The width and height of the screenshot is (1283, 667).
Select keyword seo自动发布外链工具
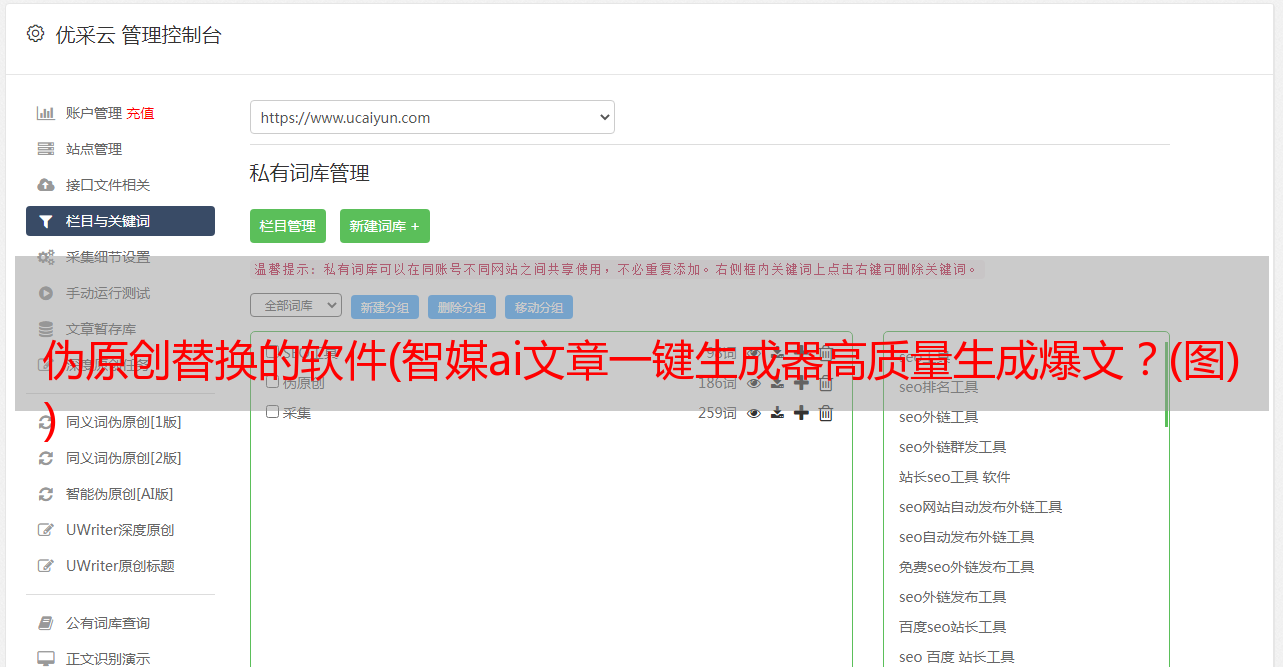[967, 537]
